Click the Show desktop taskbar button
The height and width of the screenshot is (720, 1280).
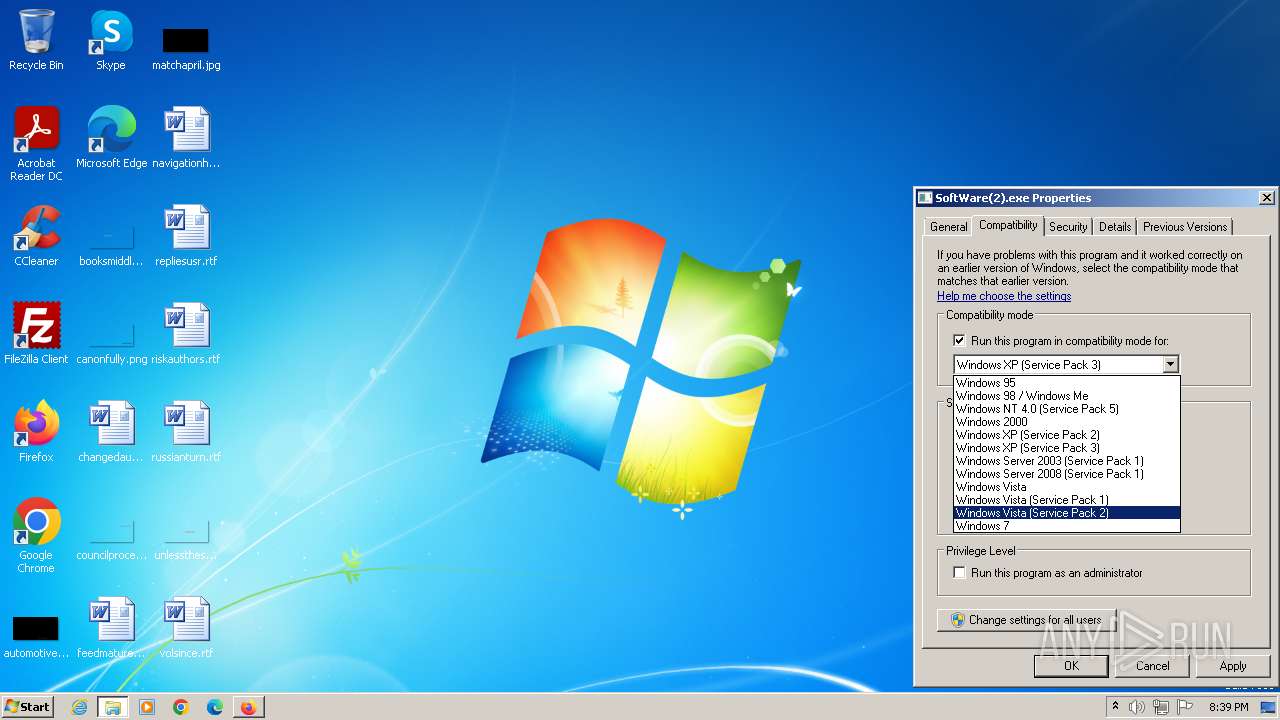click(x=1269, y=707)
